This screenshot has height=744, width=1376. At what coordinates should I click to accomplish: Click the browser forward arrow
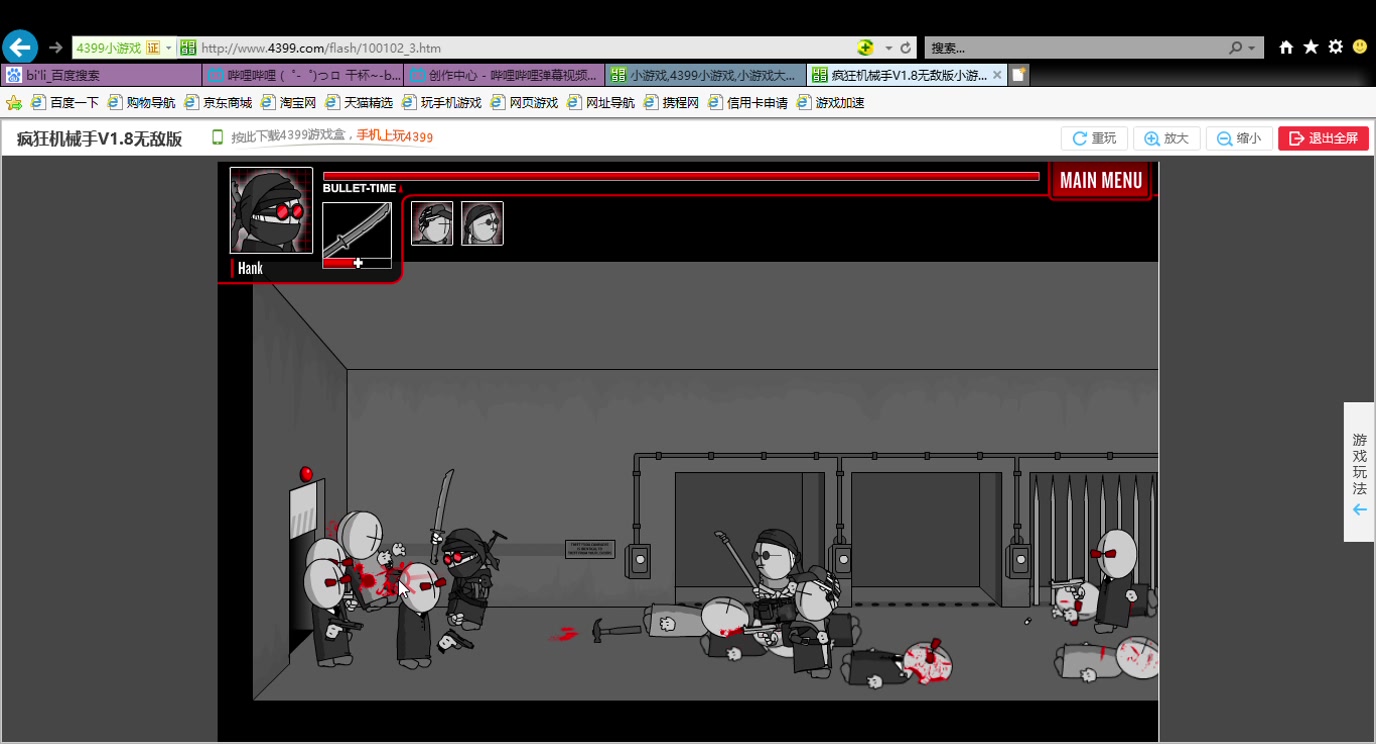coord(56,47)
